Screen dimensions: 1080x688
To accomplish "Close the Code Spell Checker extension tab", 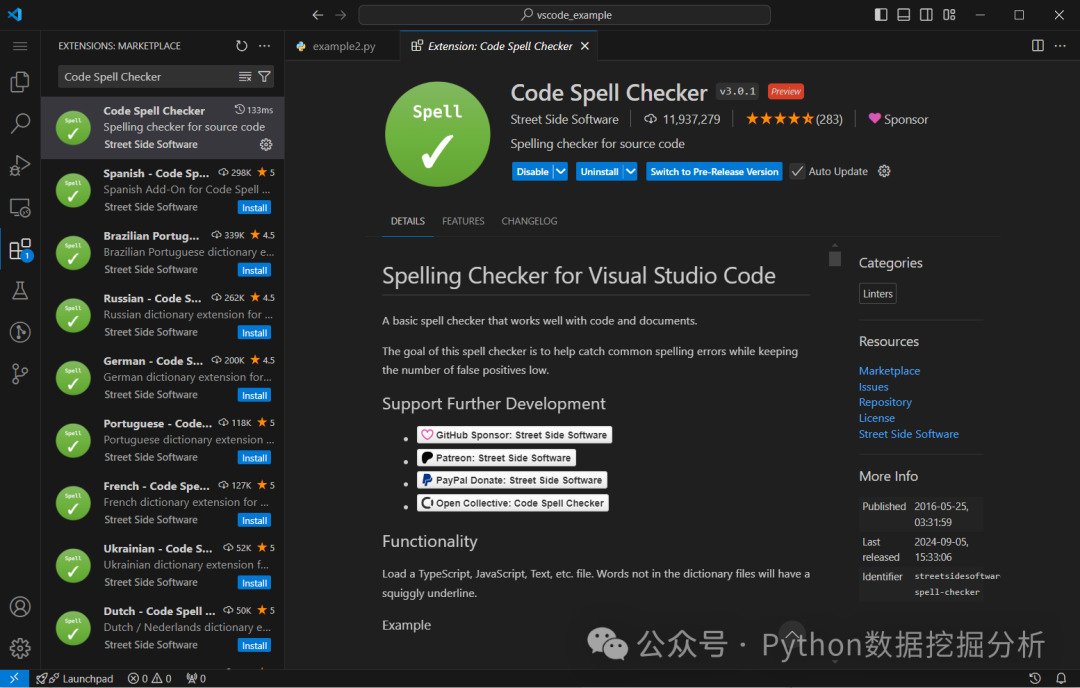I will tap(585, 46).
